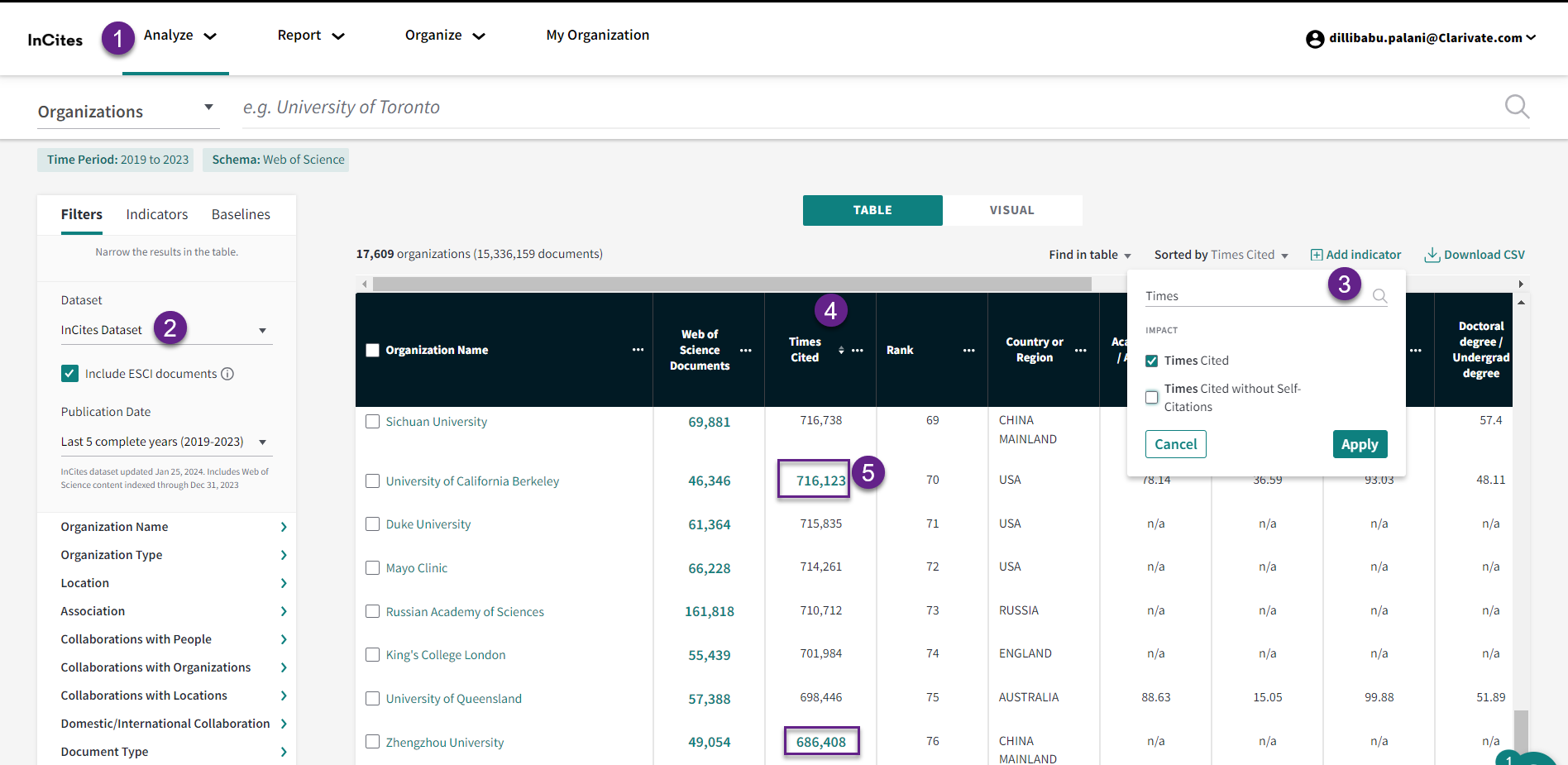
Task: Open the Find in table dropdown
Action: [1090, 255]
